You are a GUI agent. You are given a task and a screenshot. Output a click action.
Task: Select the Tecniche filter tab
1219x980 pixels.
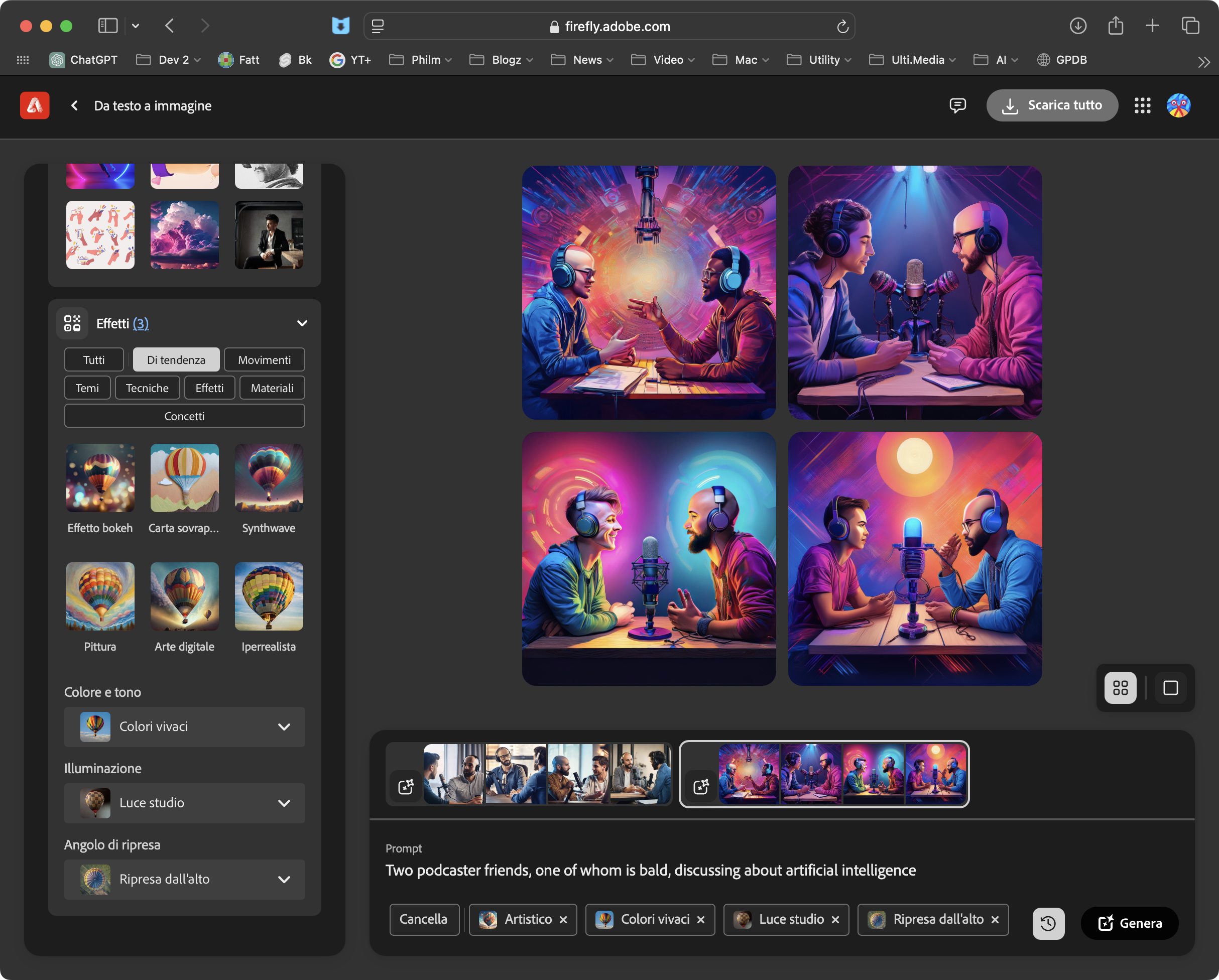(x=147, y=388)
